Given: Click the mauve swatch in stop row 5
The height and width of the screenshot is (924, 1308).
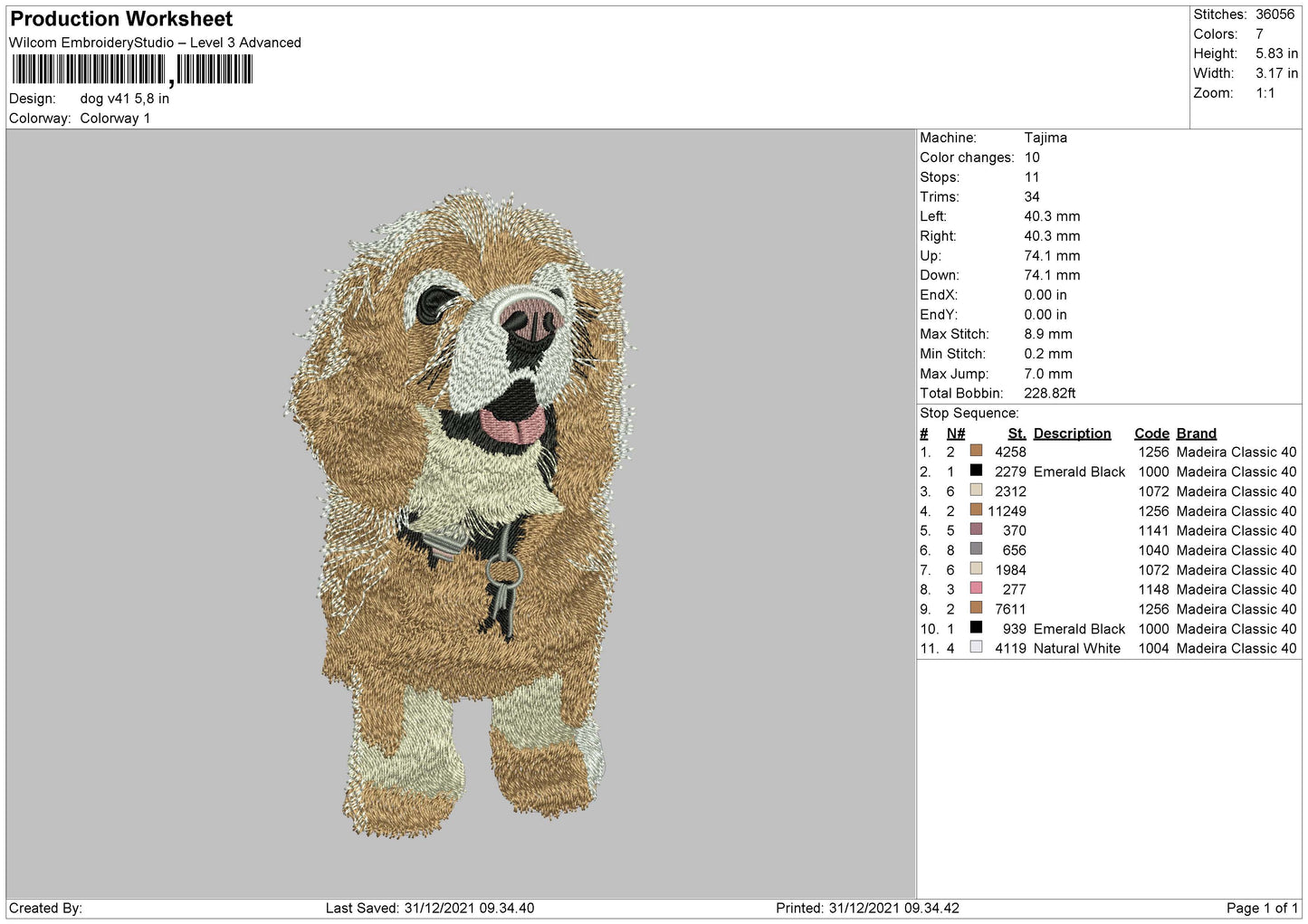Looking at the screenshot, I should pos(976,529).
